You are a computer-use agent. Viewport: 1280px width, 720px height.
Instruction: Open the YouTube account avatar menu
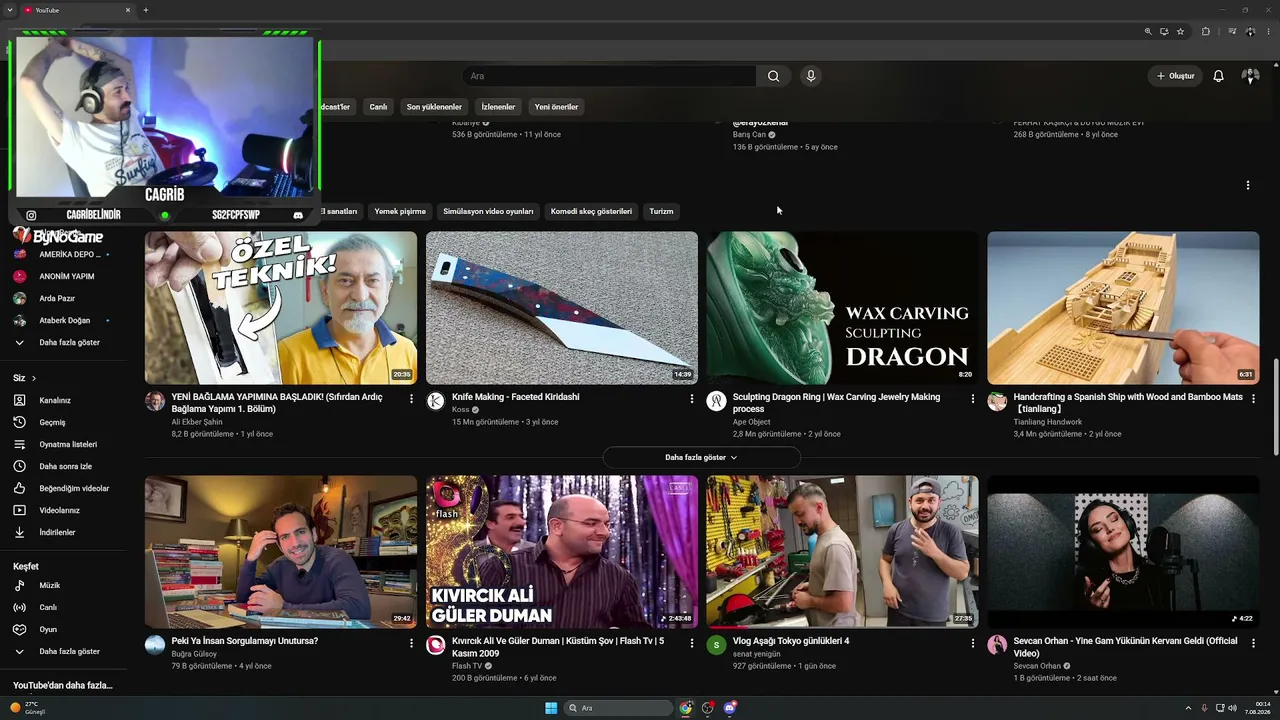coord(1250,76)
